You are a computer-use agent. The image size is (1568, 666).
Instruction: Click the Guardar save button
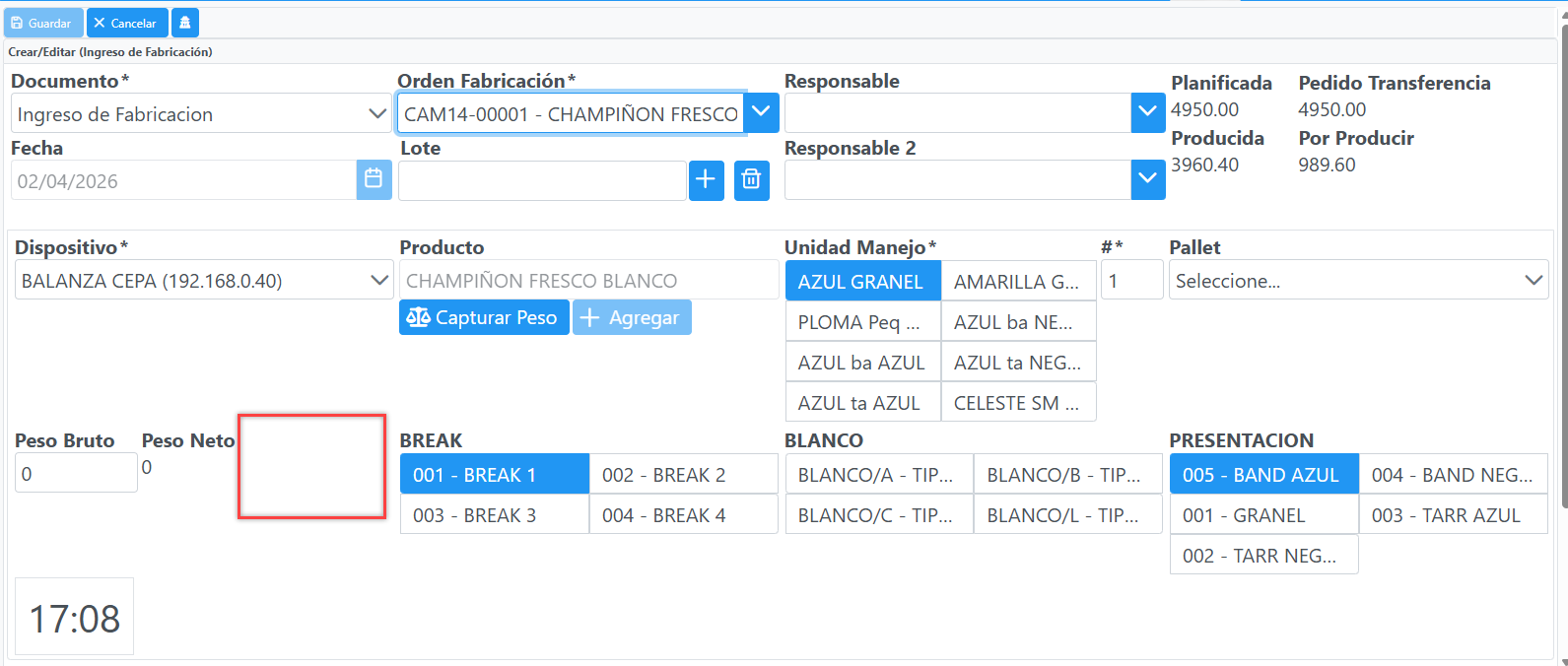tap(43, 23)
